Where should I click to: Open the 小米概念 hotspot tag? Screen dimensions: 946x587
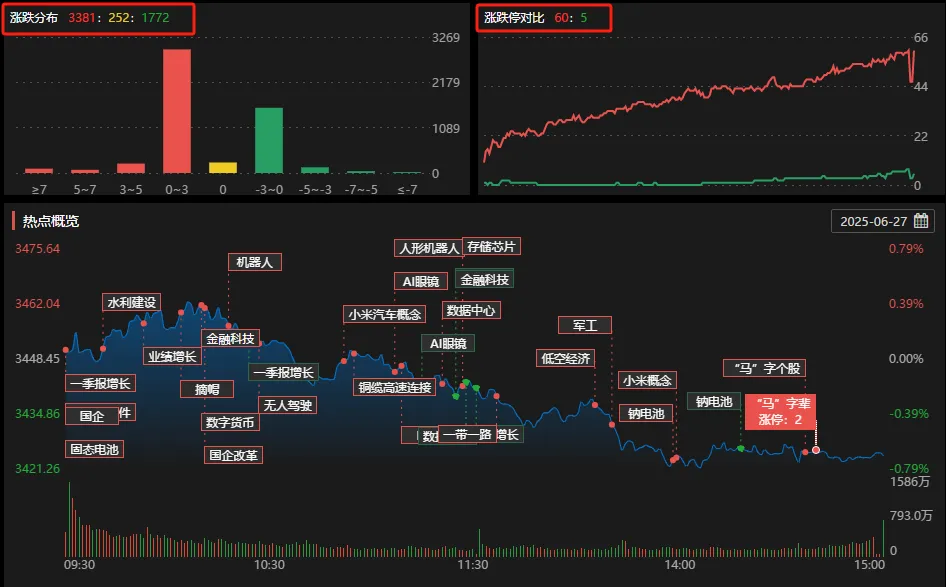click(x=647, y=380)
